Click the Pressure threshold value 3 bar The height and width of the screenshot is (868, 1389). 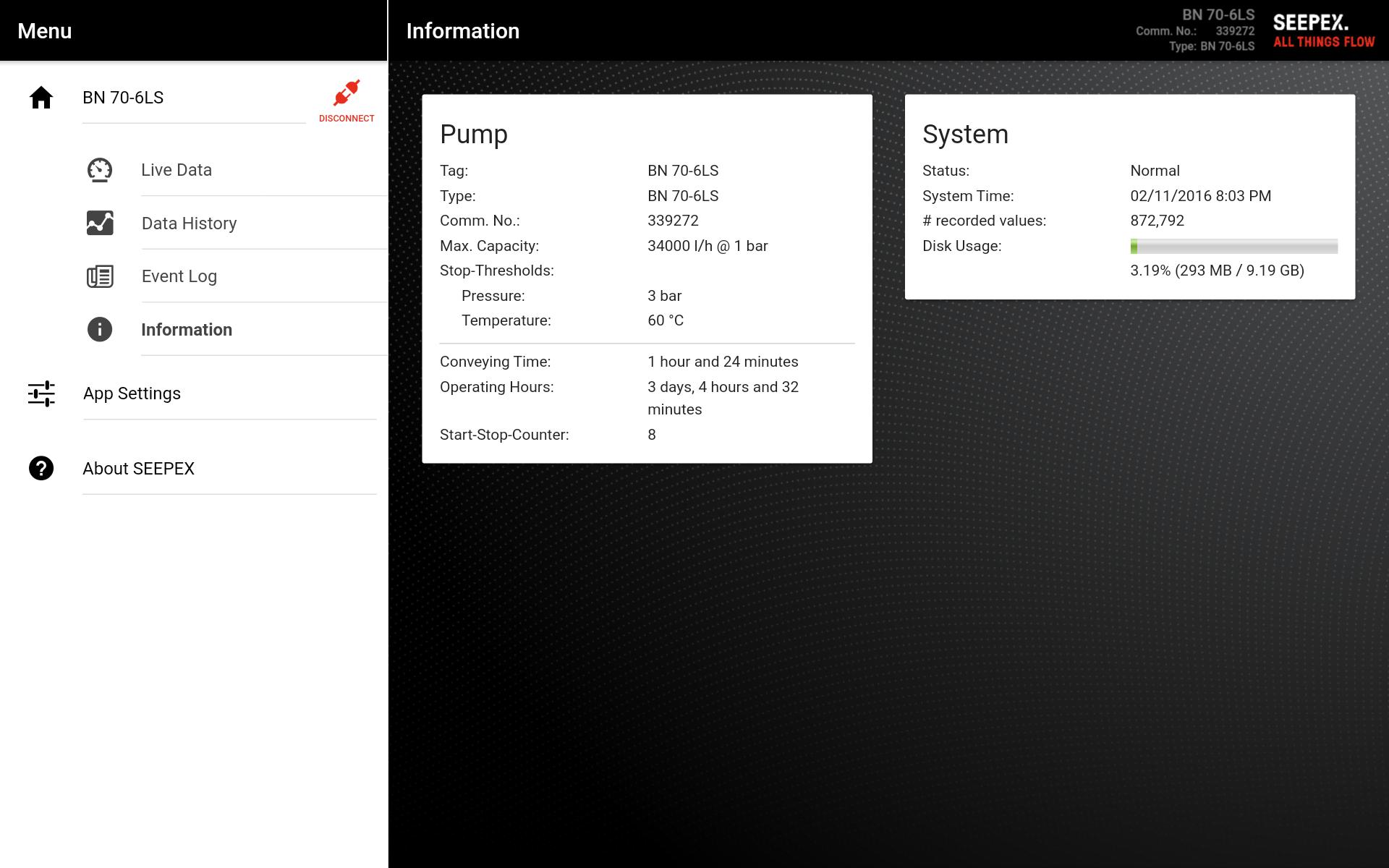click(665, 296)
